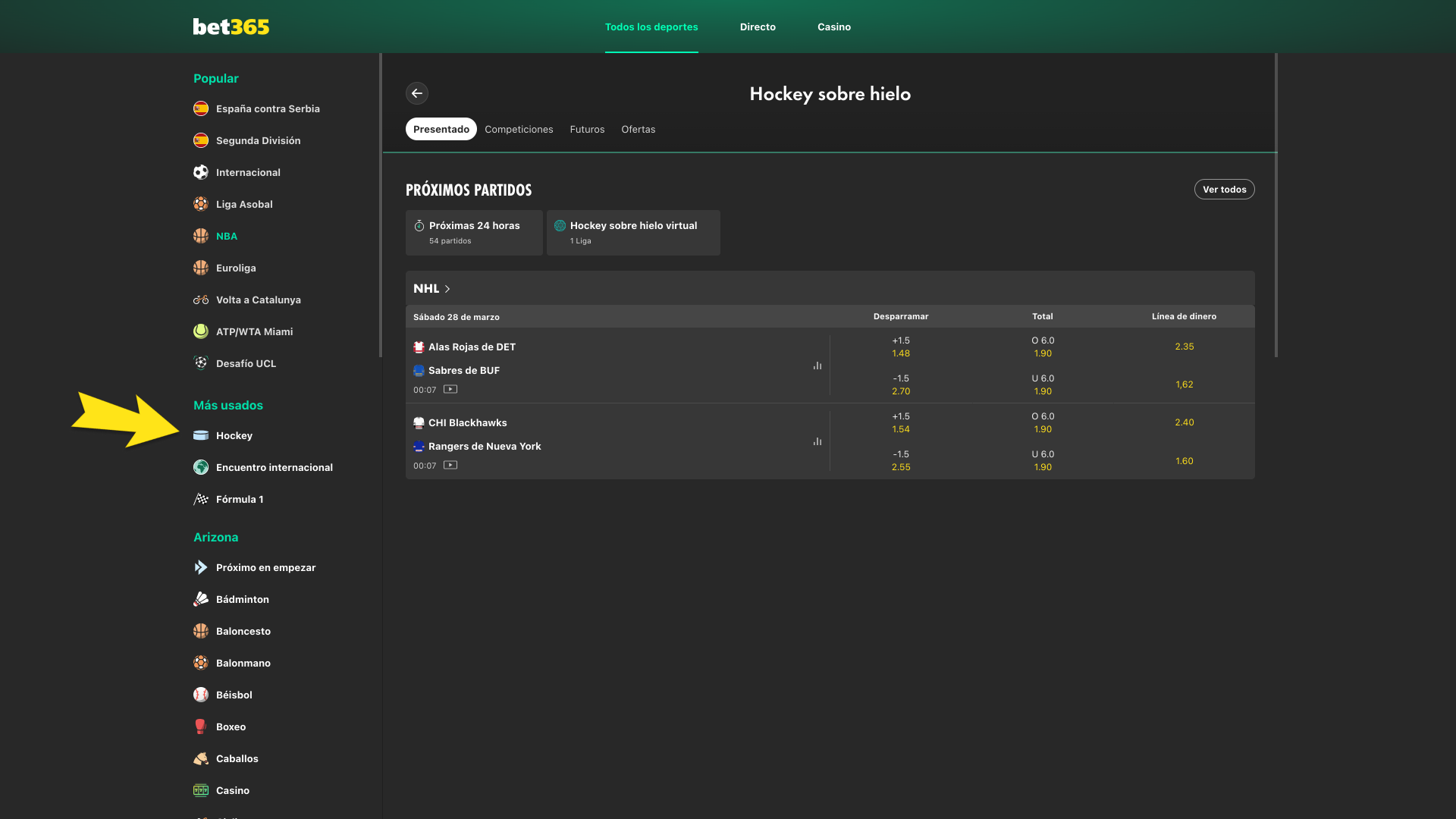Open Próximas 24 horas card
This screenshot has height=819, width=1456.
coord(474,233)
